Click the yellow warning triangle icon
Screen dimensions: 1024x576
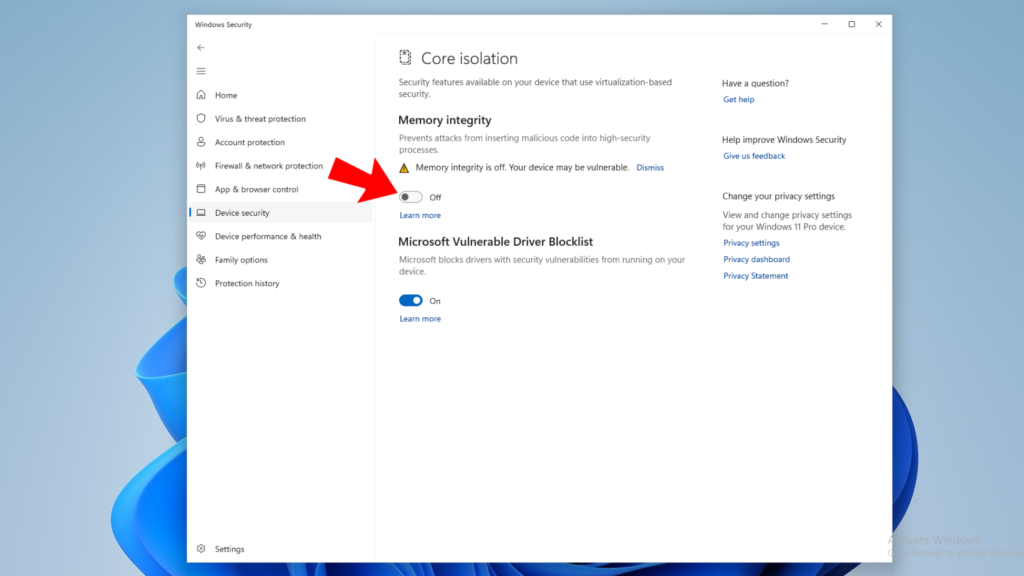[x=404, y=168]
